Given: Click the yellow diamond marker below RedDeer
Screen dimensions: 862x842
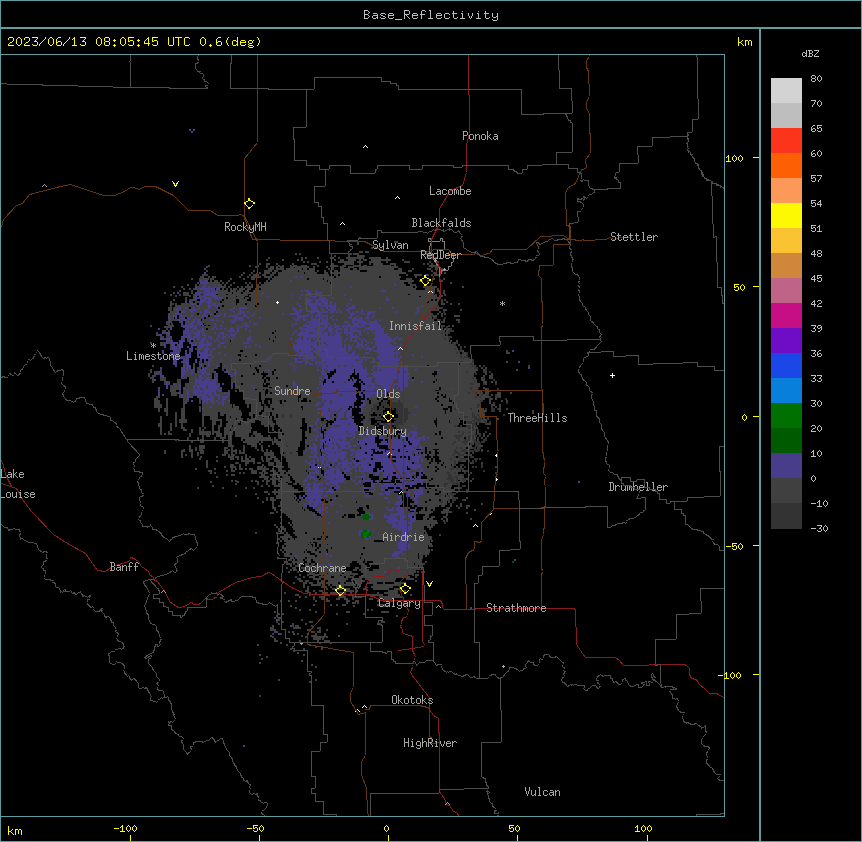Looking at the screenshot, I should [426, 281].
